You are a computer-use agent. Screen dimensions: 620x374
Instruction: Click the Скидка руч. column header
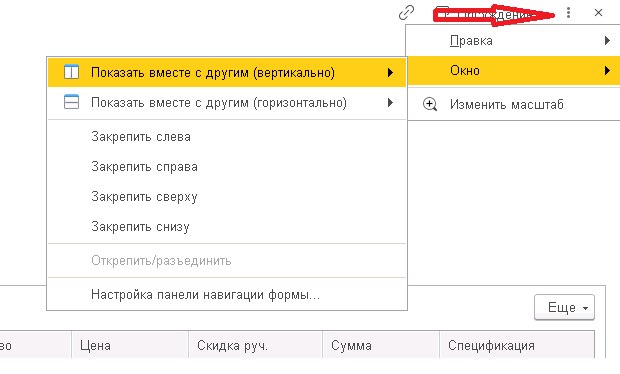click(255, 345)
